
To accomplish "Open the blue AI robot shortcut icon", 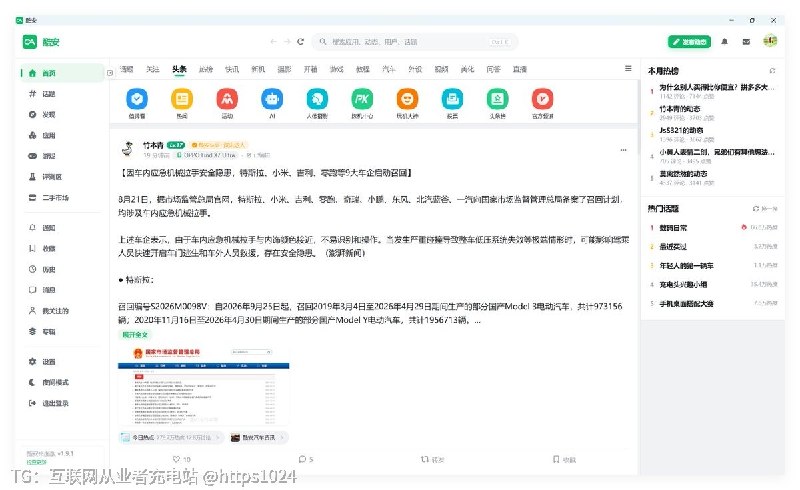I will click(272, 99).
